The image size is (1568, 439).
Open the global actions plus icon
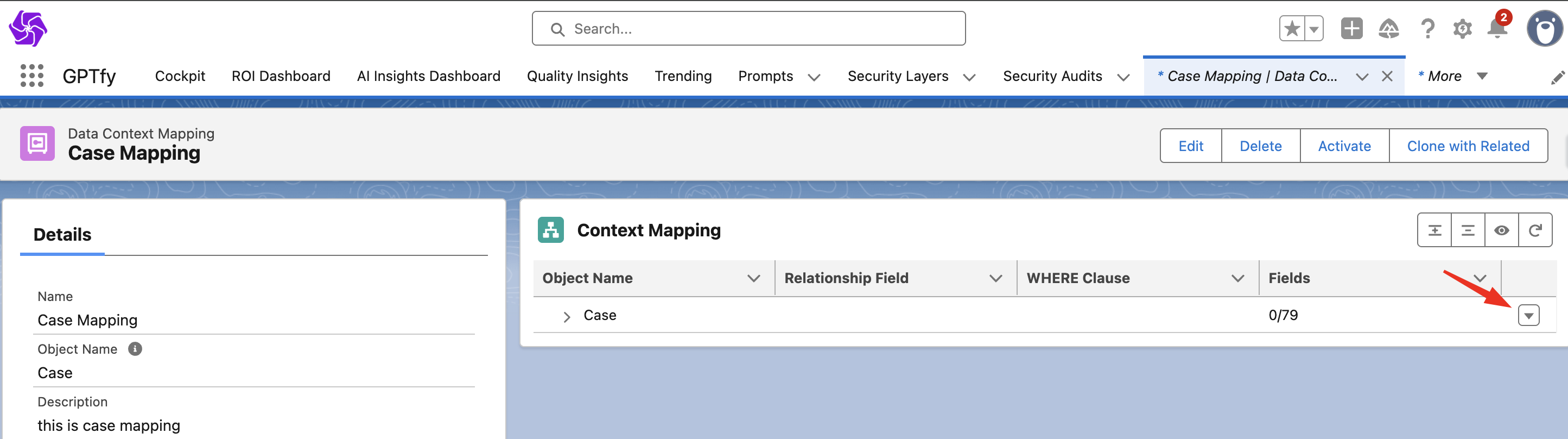click(x=1351, y=29)
